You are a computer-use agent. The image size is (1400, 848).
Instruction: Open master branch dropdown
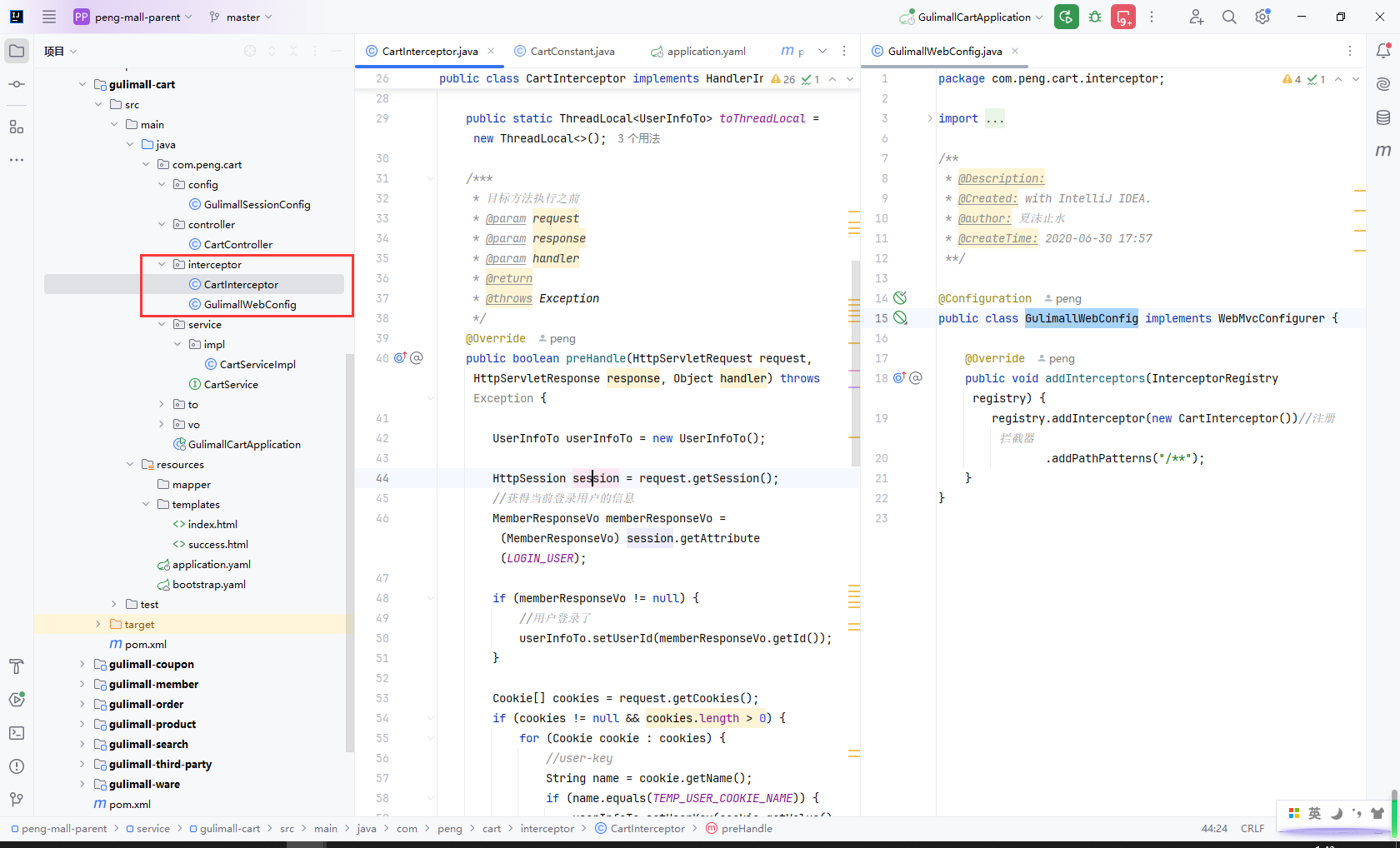coord(241,17)
